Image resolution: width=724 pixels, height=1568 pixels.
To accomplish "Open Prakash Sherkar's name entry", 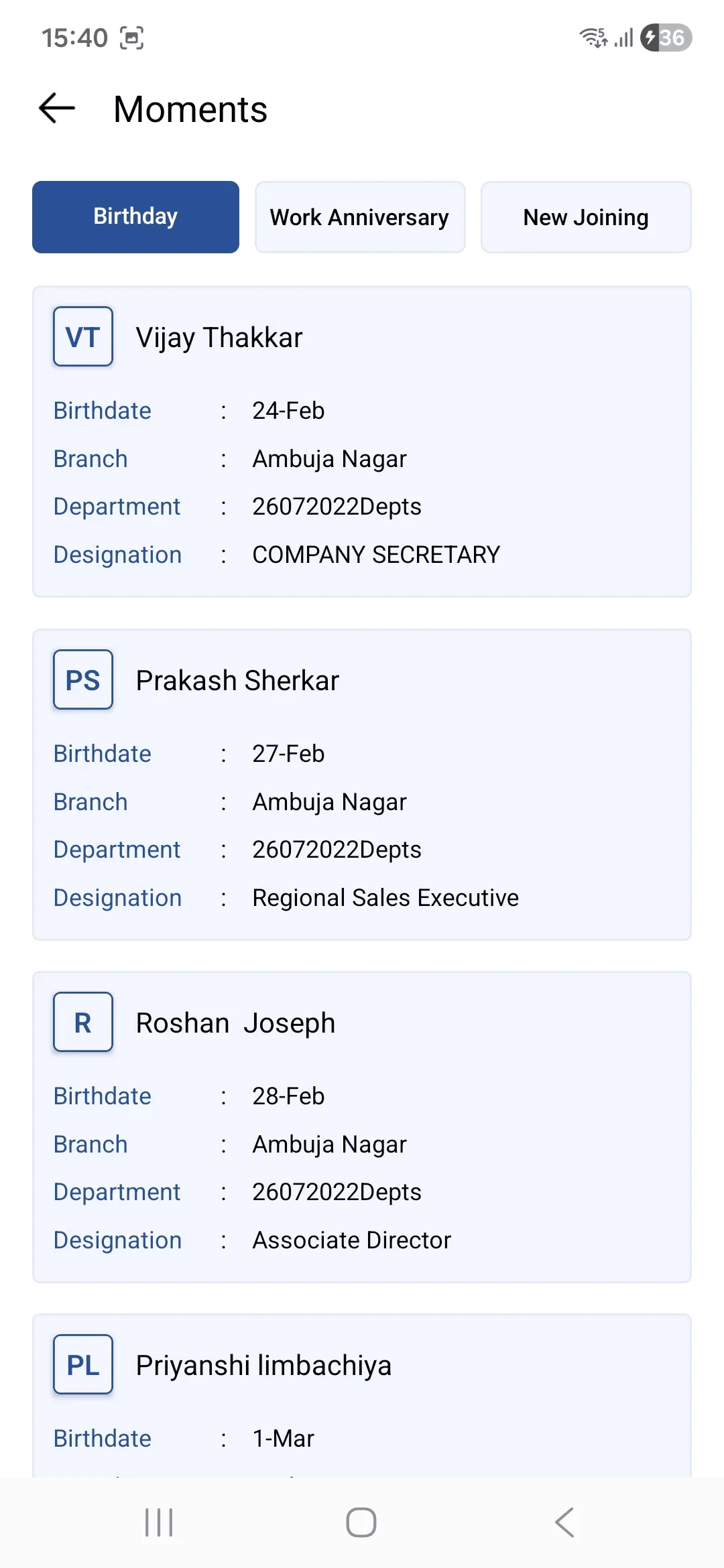I will (x=237, y=681).
